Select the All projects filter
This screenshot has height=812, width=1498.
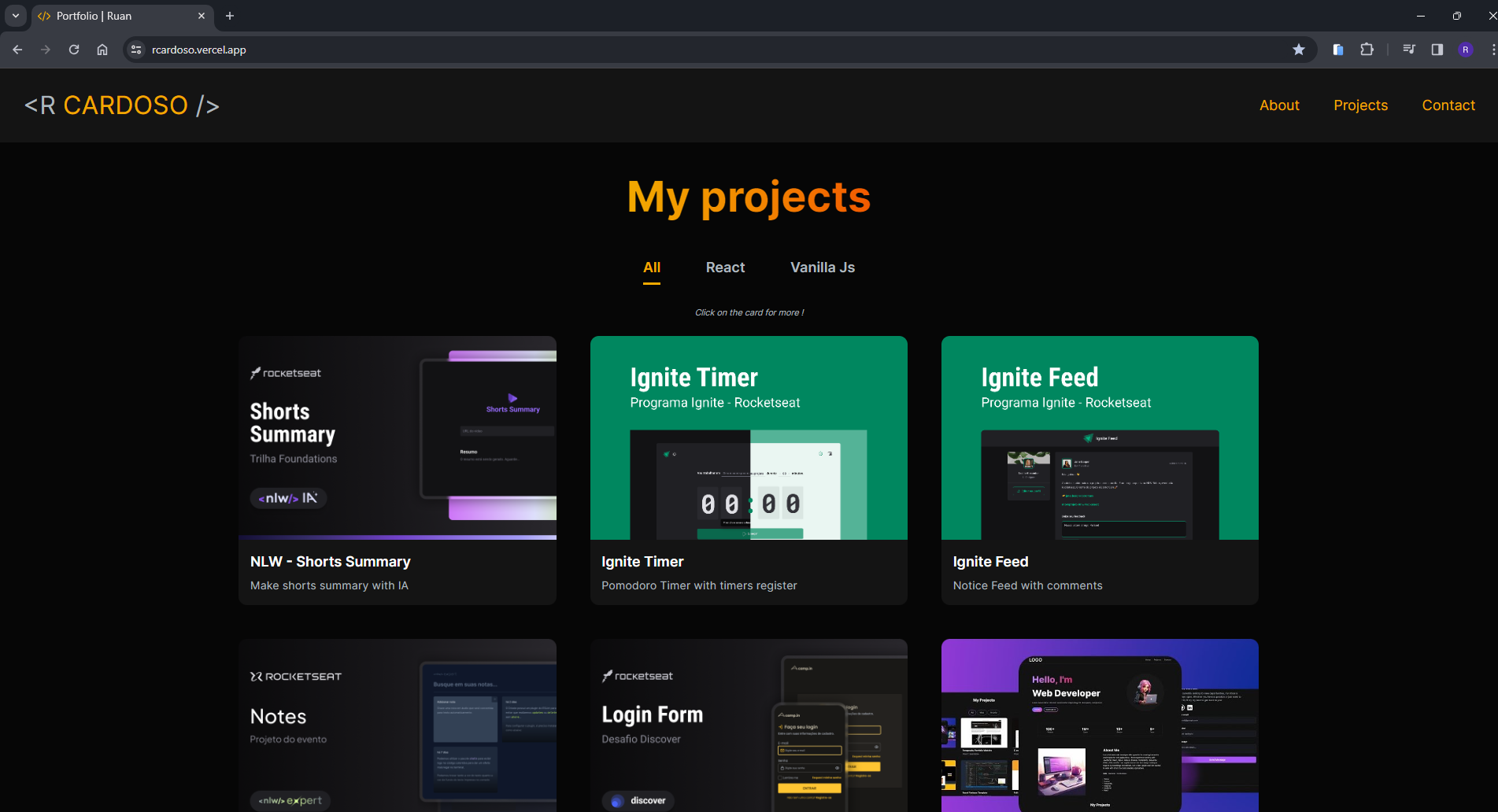(652, 268)
